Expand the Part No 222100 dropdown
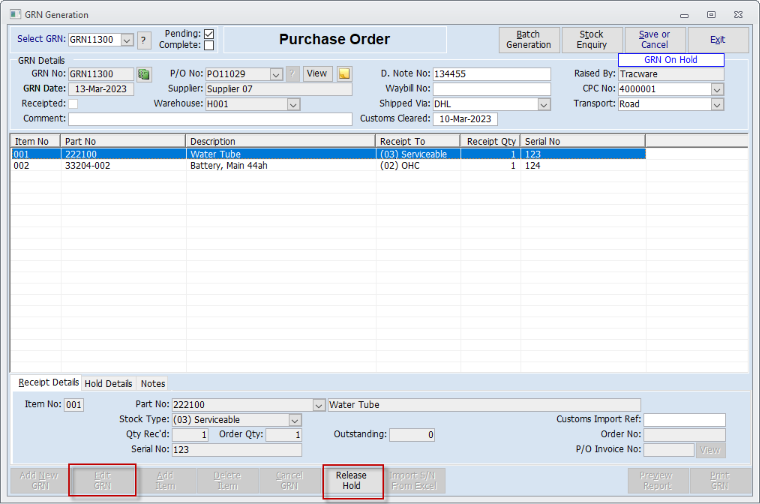Viewport: 760px width, 504px height. pos(318,405)
